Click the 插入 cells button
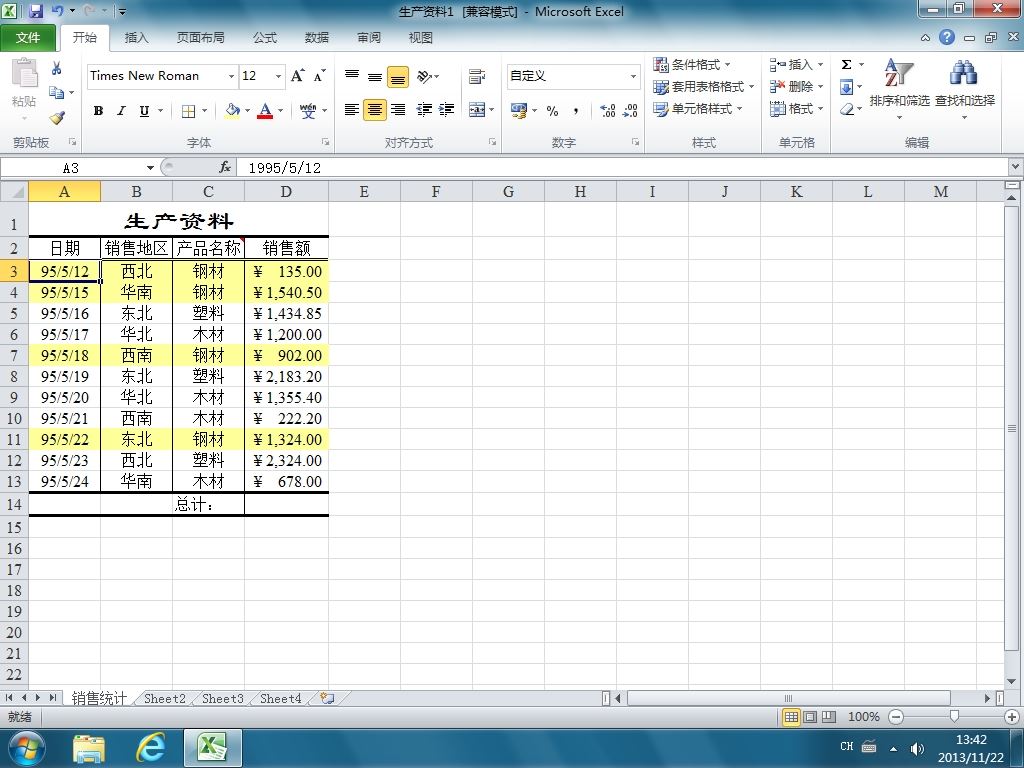 [x=796, y=65]
